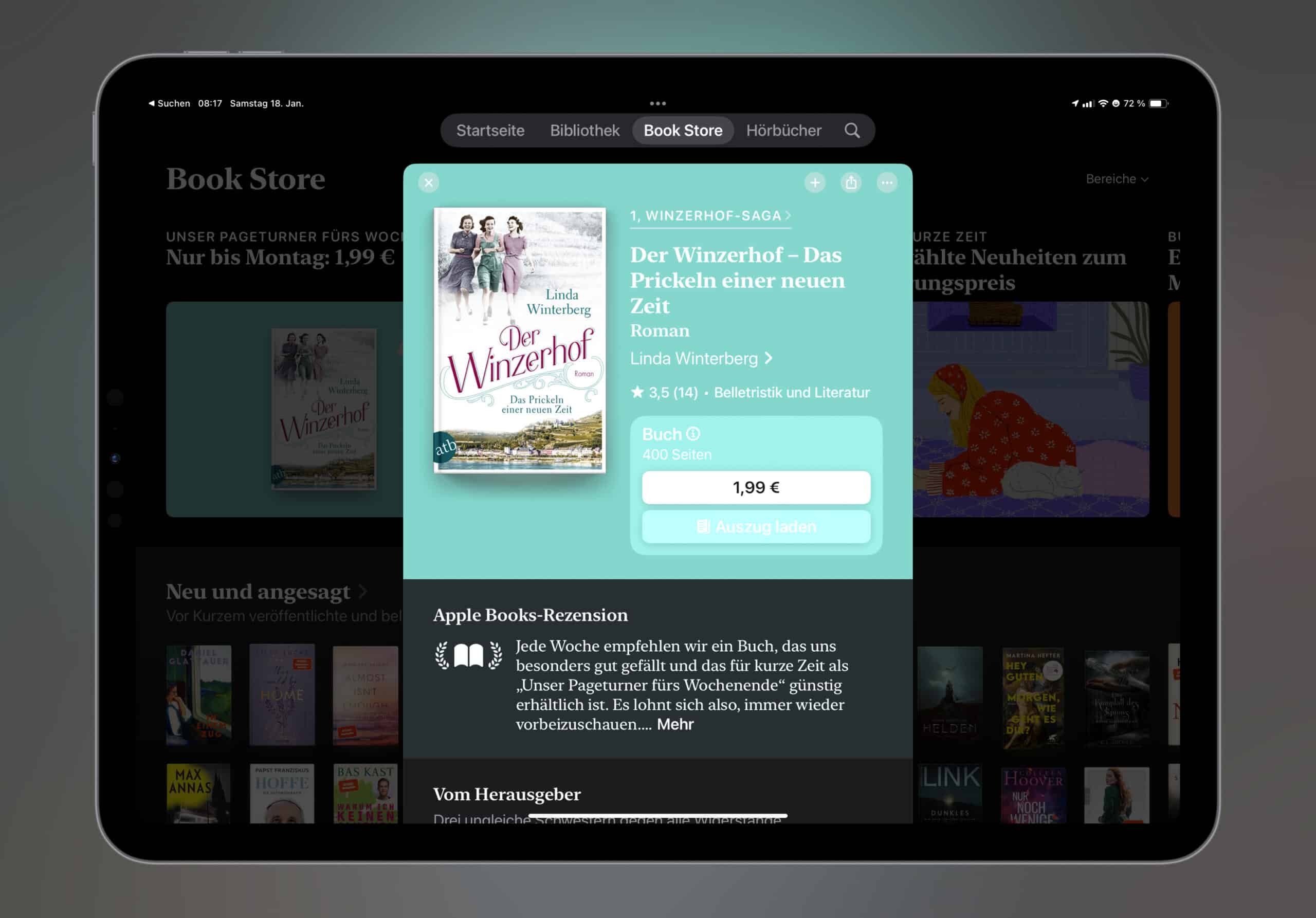Open the Max Annas book cover
1316x918 pixels.
click(198, 793)
